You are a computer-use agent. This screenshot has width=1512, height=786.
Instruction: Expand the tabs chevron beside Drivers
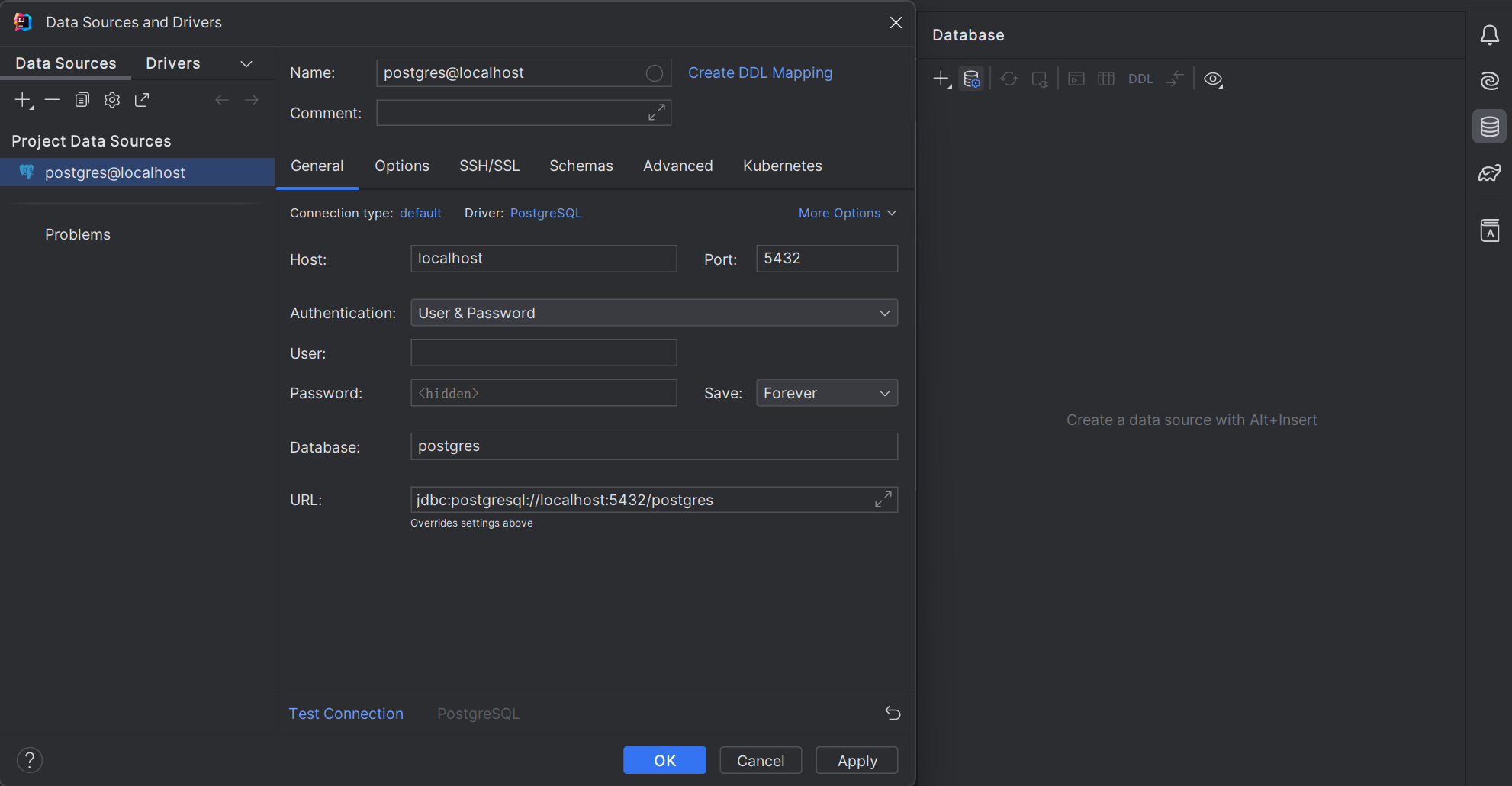pos(246,63)
